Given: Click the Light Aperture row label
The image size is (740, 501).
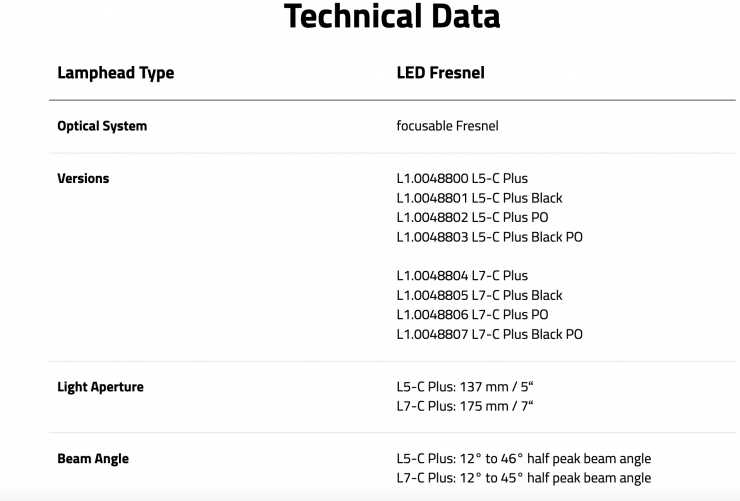Looking at the screenshot, I should point(100,387).
